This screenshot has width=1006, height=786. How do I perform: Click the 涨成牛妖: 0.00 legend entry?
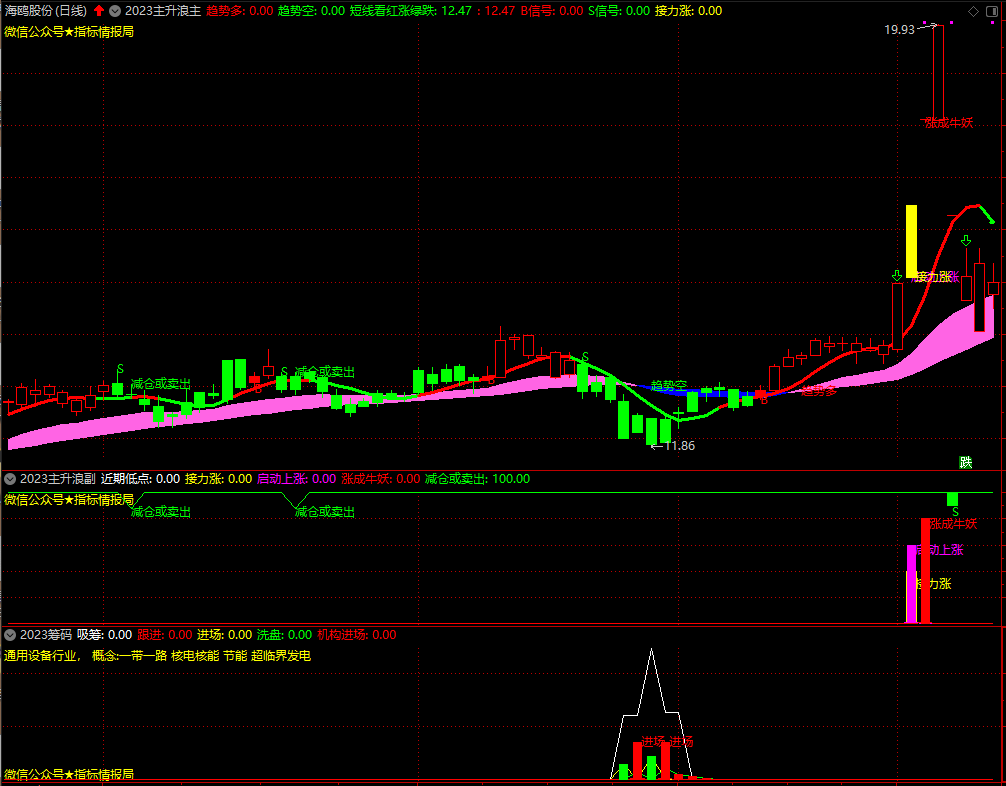(x=381, y=479)
